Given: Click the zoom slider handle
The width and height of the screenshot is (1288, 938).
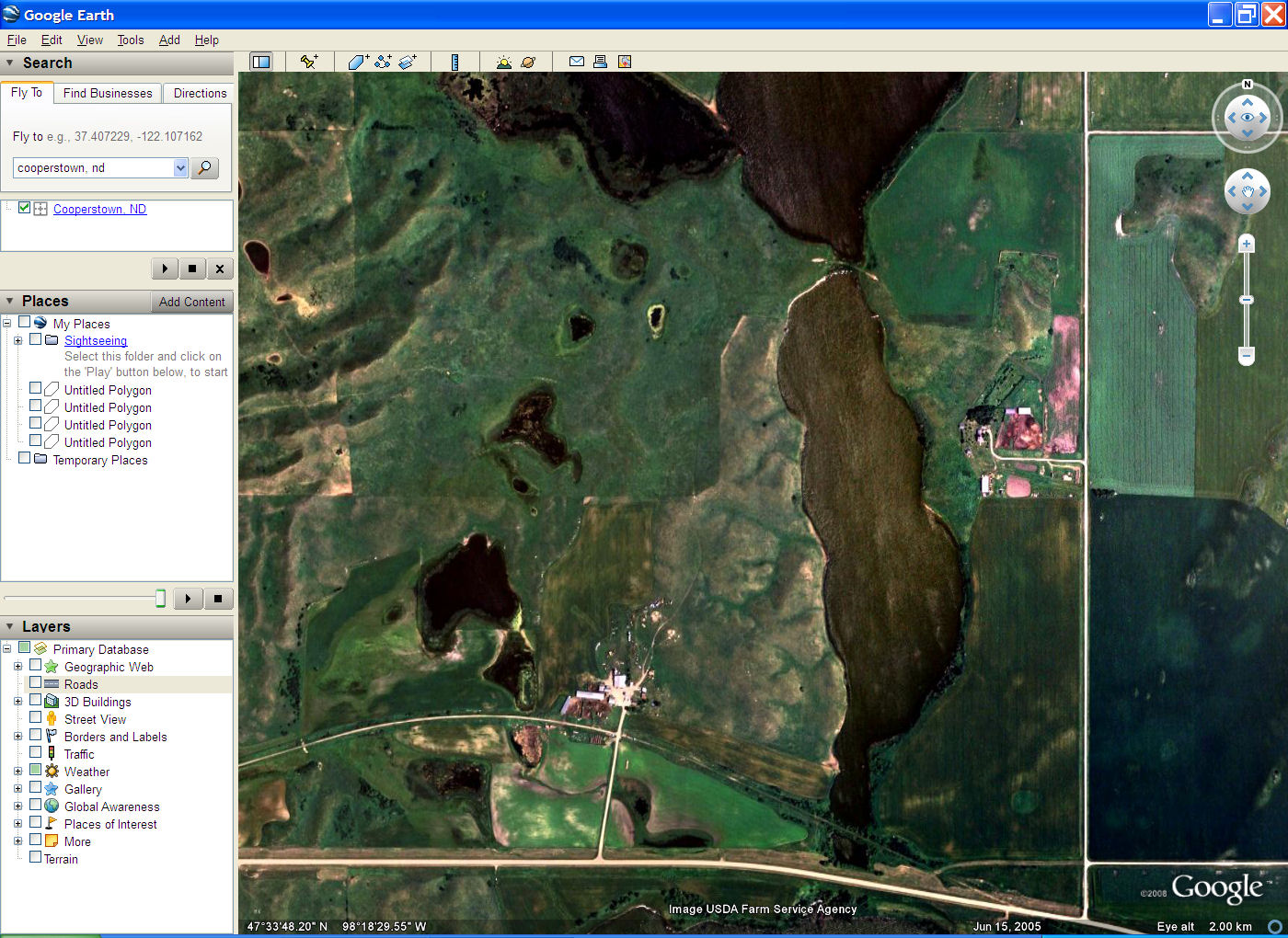Looking at the screenshot, I should 1247,300.
